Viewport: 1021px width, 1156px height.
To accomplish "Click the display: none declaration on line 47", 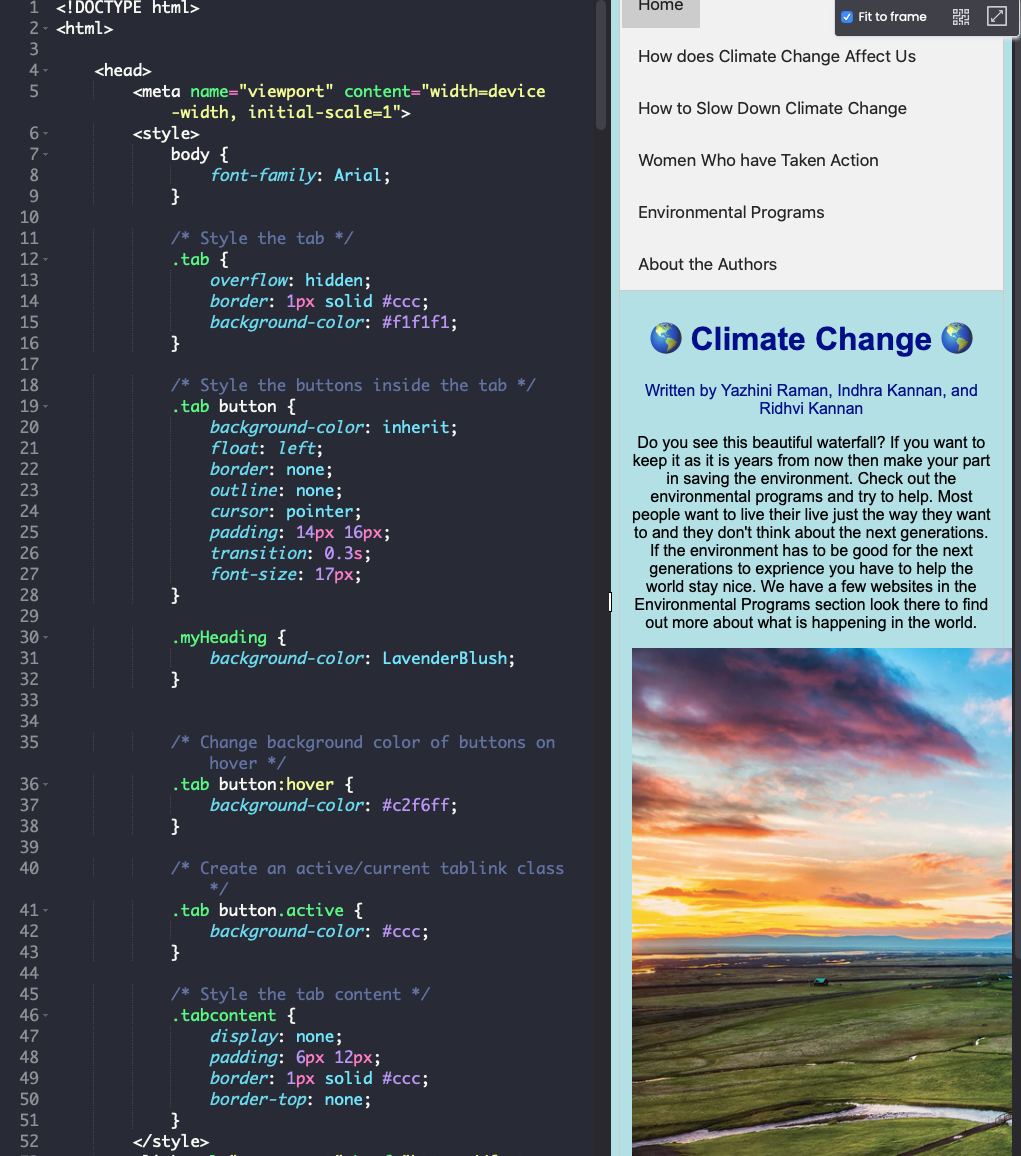I will [276, 1037].
